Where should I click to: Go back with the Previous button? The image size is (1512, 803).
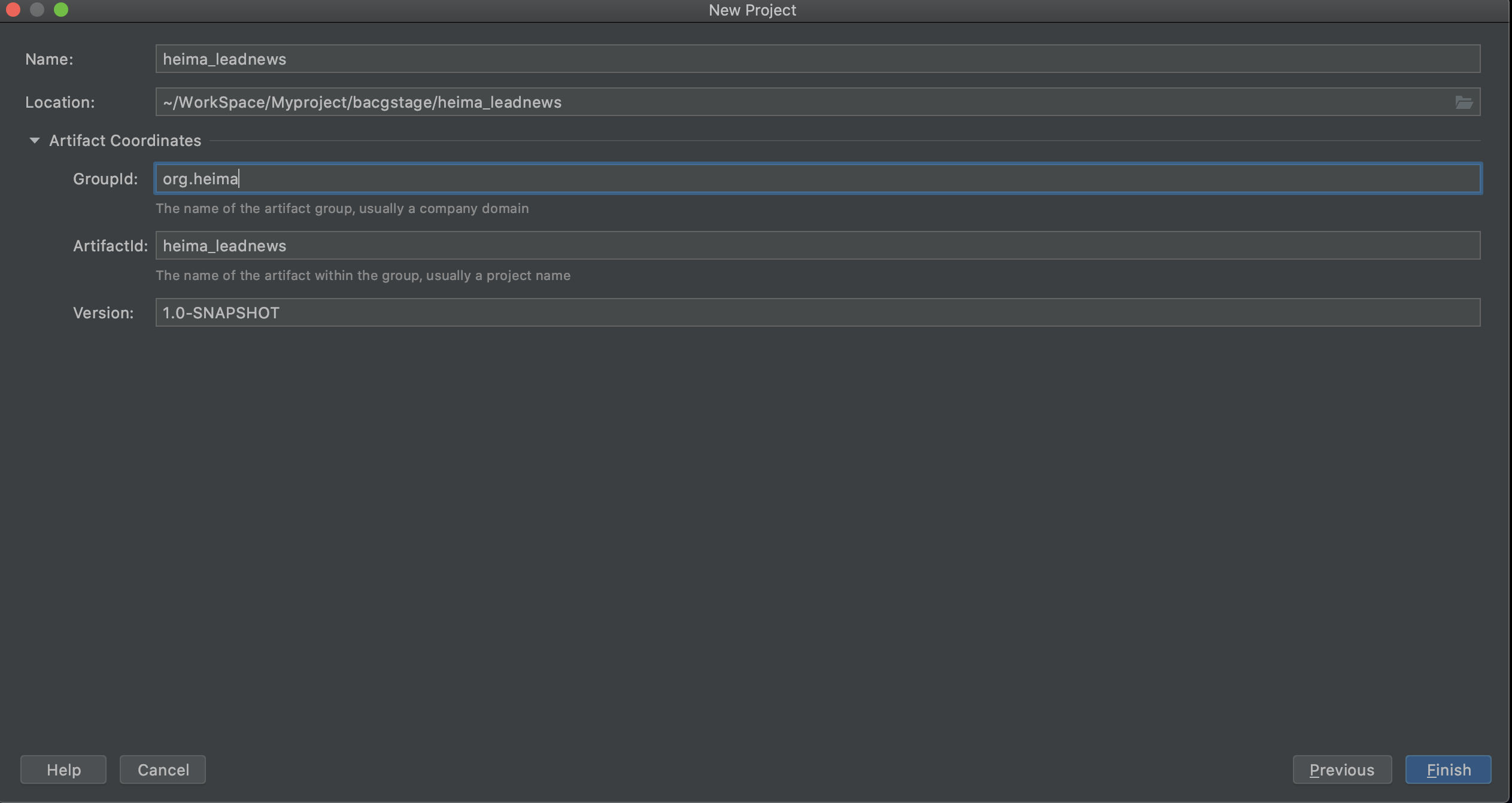pyautogui.click(x=1341, y=769)
